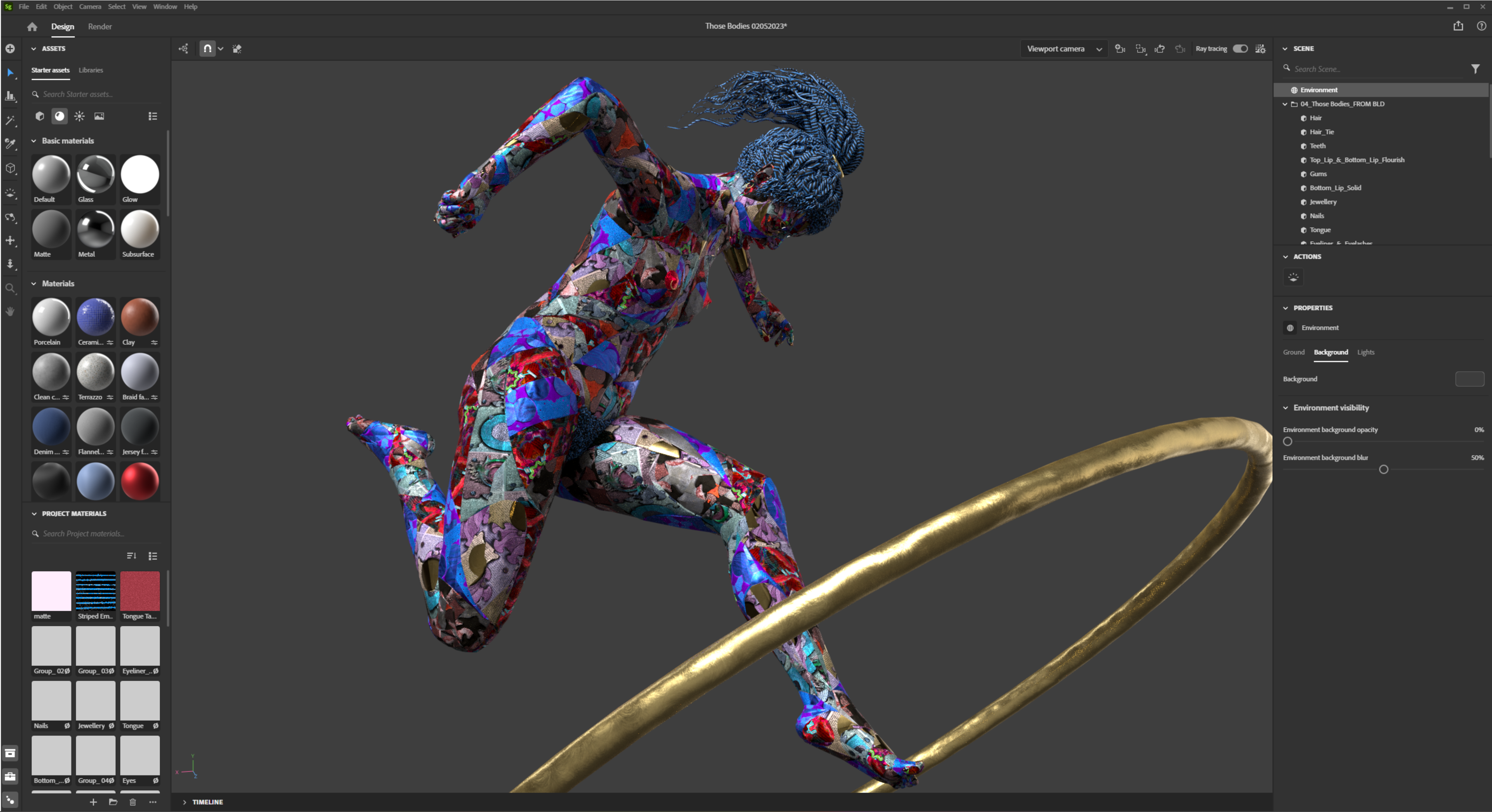This screenshot has height=812, width=1492.
Task: Toggle the Ray tracing switch
Action: [1240, 49]
